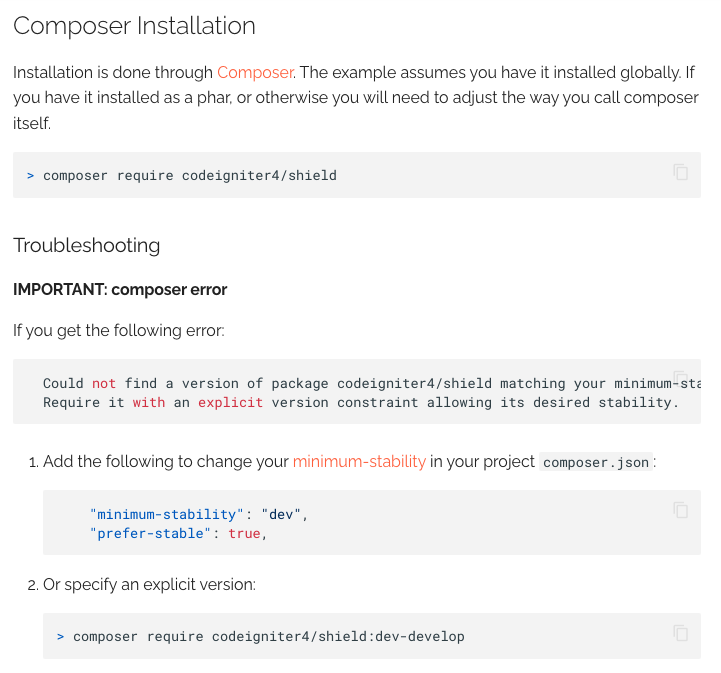Click the inline composer.json code label
This screenshot has height=673, width=721.
click(596, 463)
